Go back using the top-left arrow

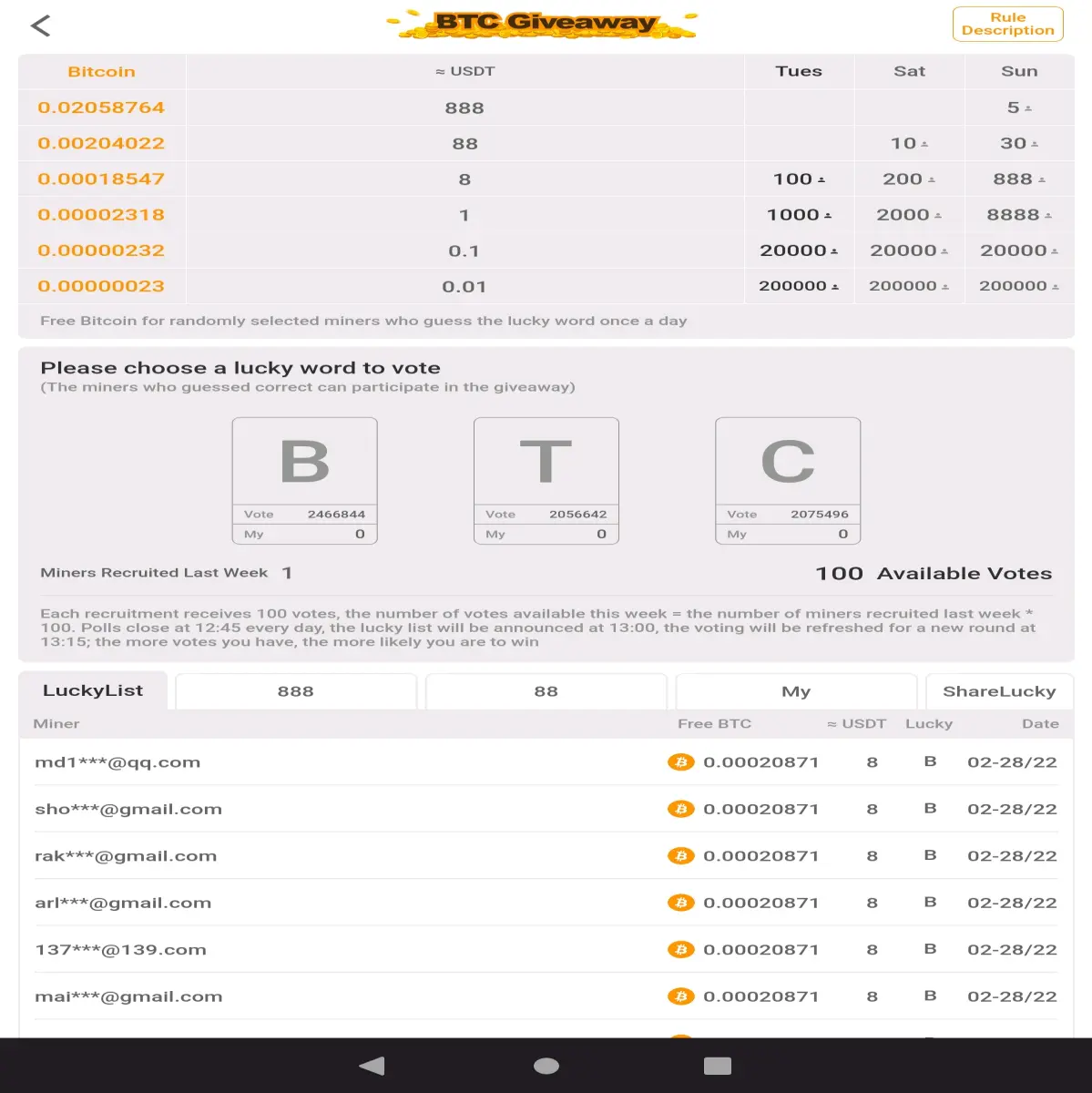click(x=40, y=26)
